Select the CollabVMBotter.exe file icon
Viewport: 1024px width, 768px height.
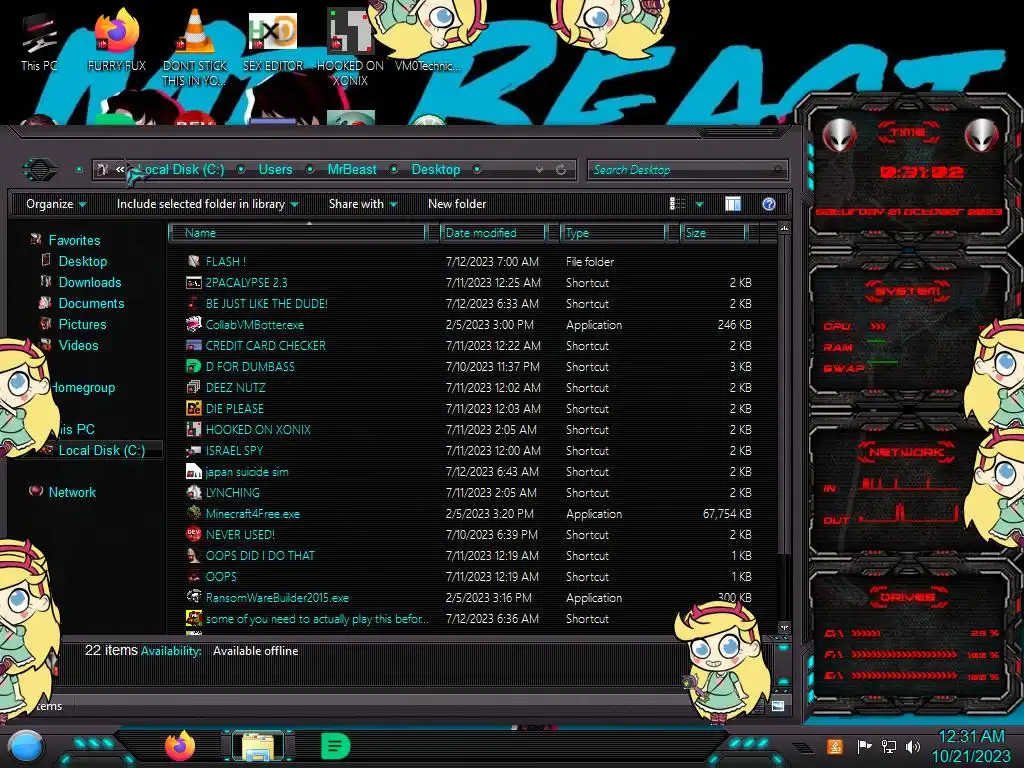coord(193,324)
